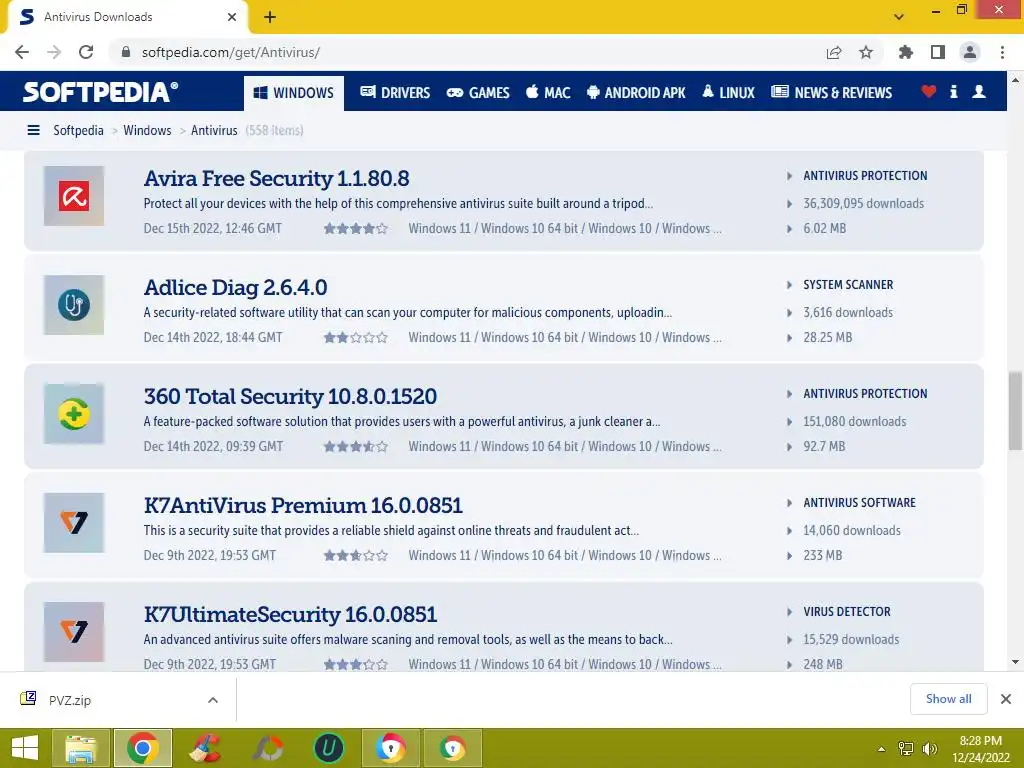
Task: Click Antivirus Software category for K7AntiVirus
Action: pyautogui.click(x=859, y=503)
